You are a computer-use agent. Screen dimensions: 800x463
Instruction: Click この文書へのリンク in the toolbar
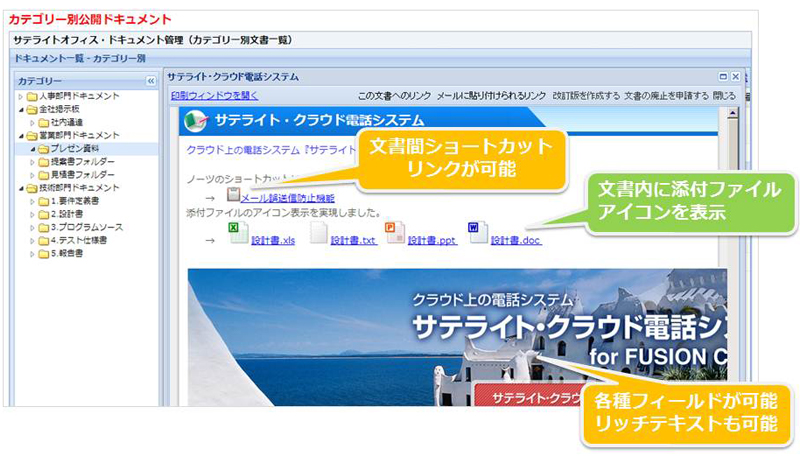(x=394, y=96)
